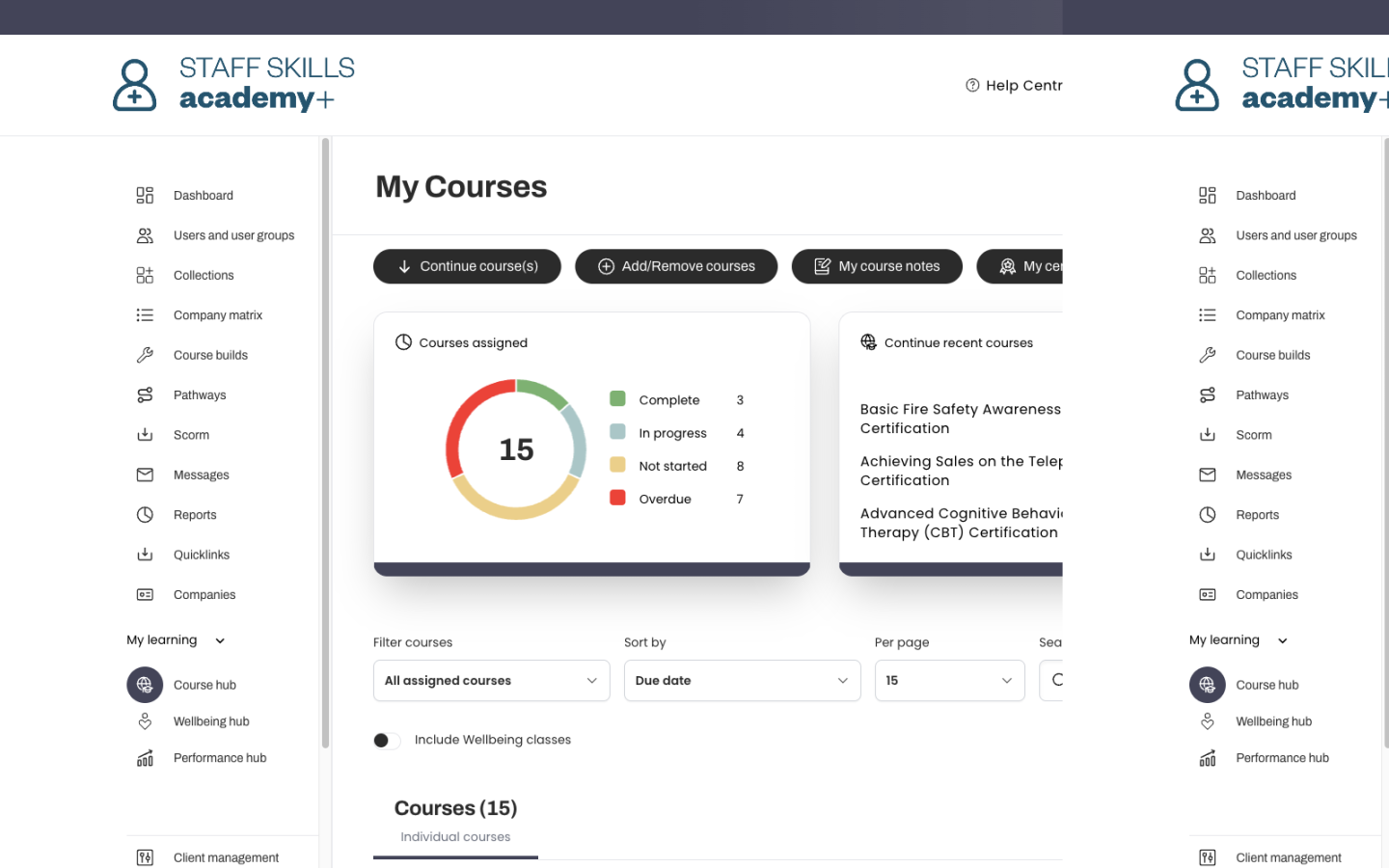
Task: Open the All assigned courses filter dropdown
Action: point(491,681)
